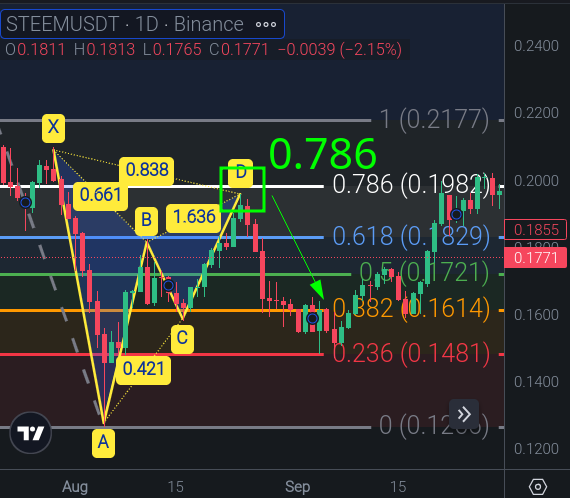This screenshot has height=498, width=570.
Task: Select the yellow C pattern point label
Action: 182,339
